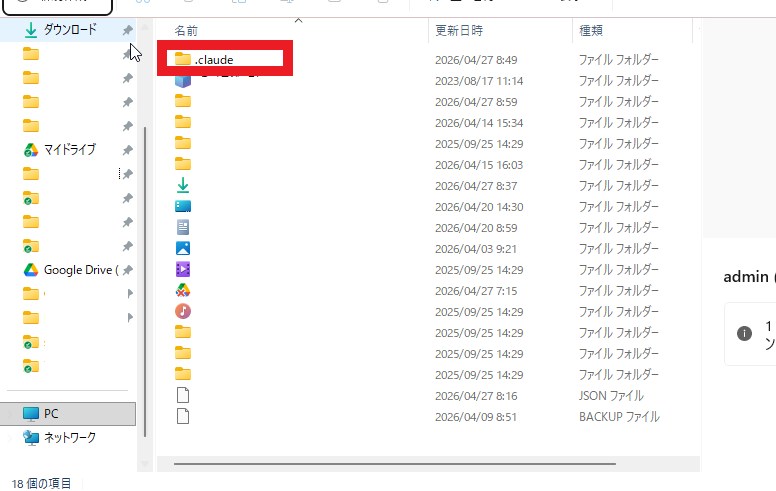
Task: Click folder icon in the 2026/04/15 16:03 row
Action: (183, 164)
